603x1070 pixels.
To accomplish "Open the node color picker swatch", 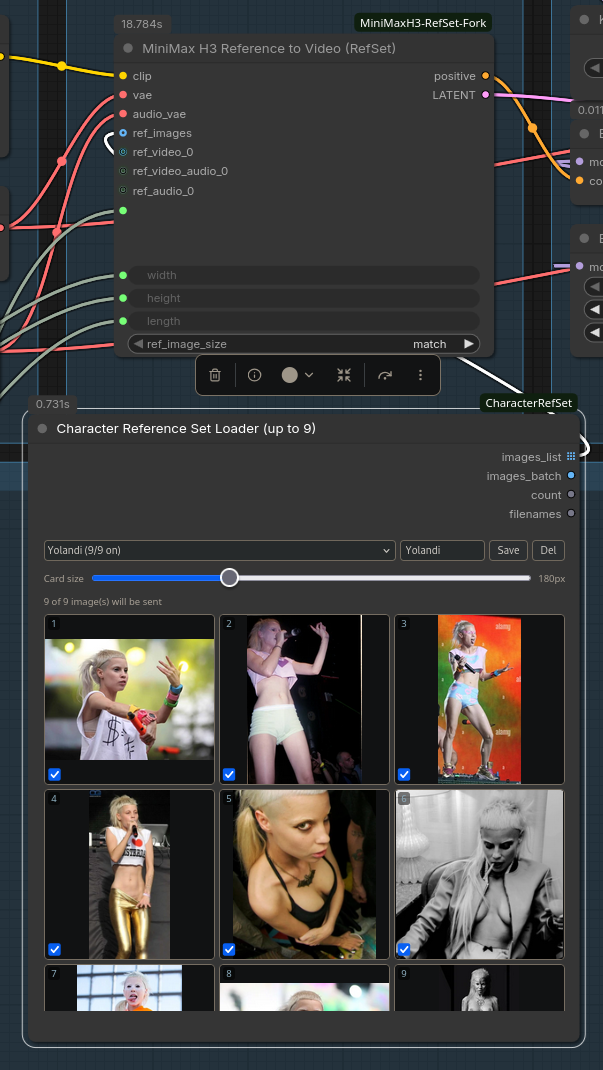I will pos(289,375).
